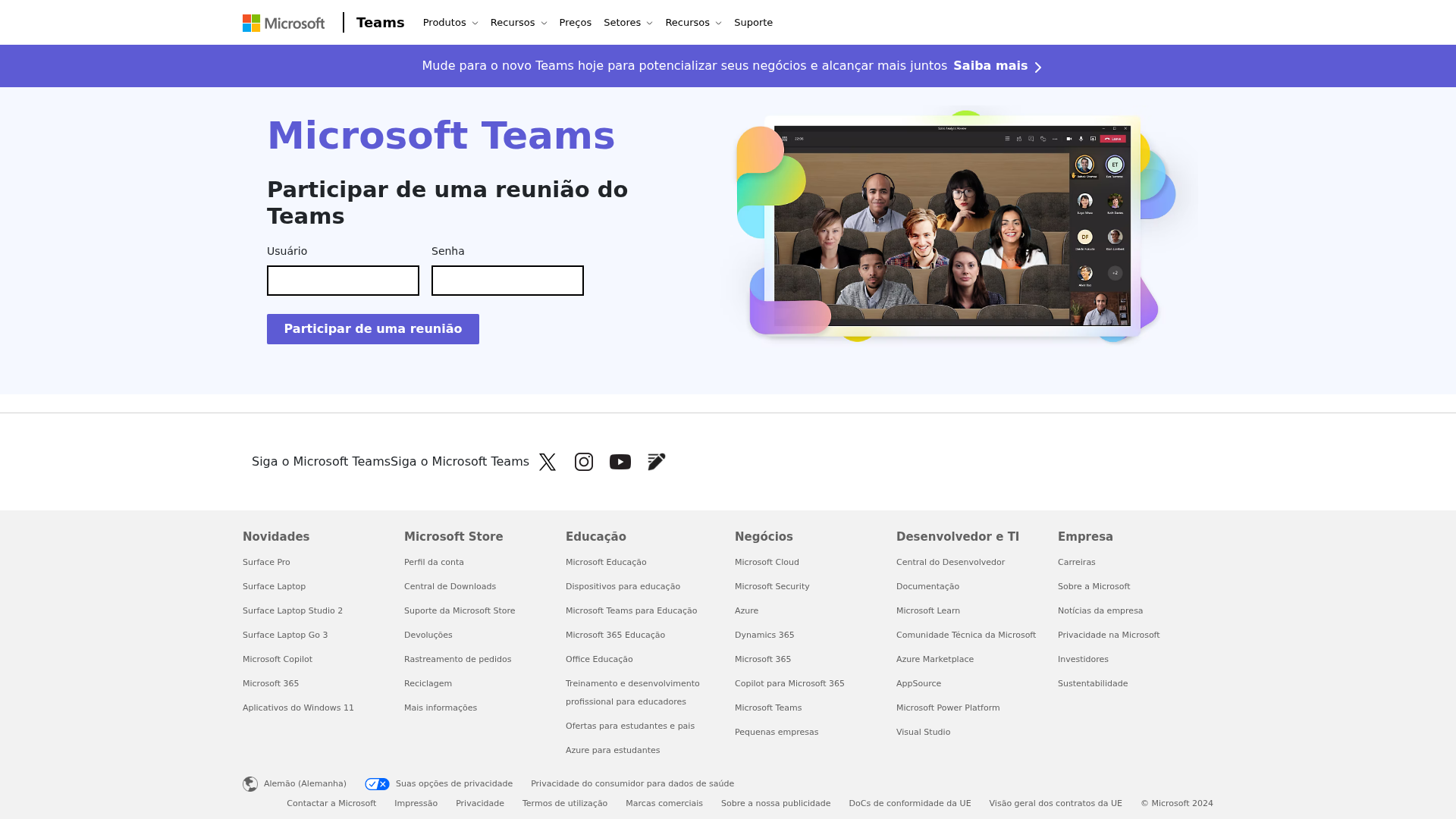Open Central de Downloads link

[450, 587]
